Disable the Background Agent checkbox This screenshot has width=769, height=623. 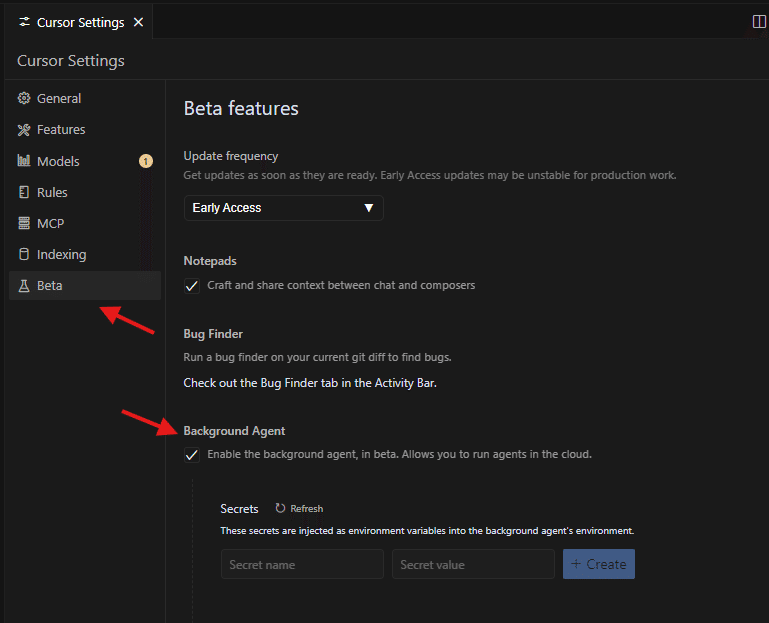tap(192, 455)
